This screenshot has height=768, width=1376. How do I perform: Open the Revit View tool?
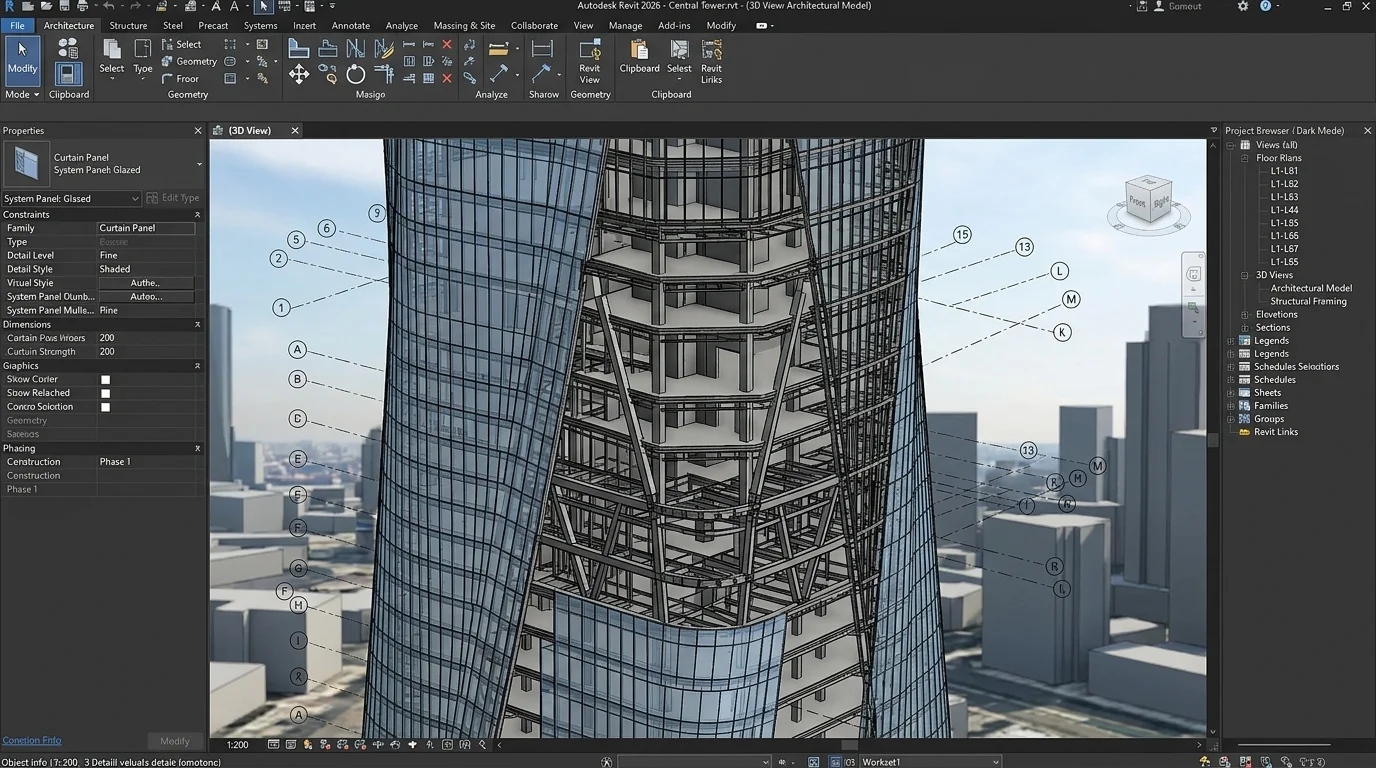pos(590,62)
